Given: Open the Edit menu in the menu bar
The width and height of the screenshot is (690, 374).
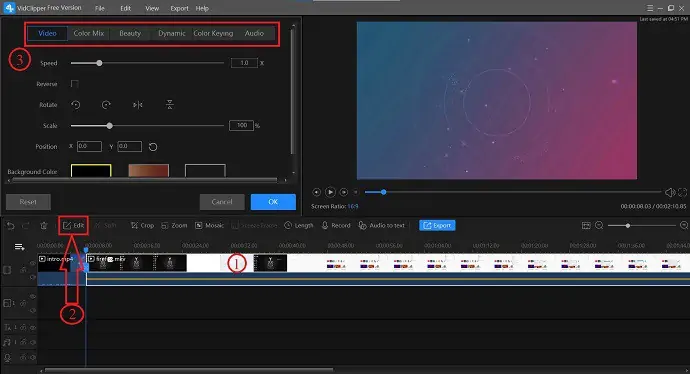Looking at the screenshot, I should click(125, 8).
